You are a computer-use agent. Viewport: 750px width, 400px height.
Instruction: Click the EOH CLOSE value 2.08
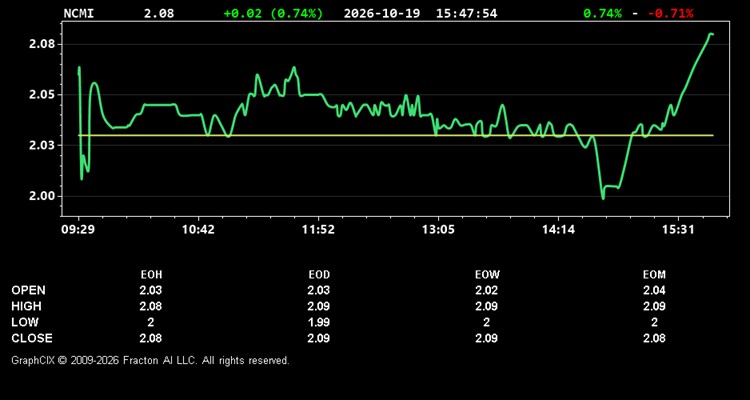click(151, 338)
